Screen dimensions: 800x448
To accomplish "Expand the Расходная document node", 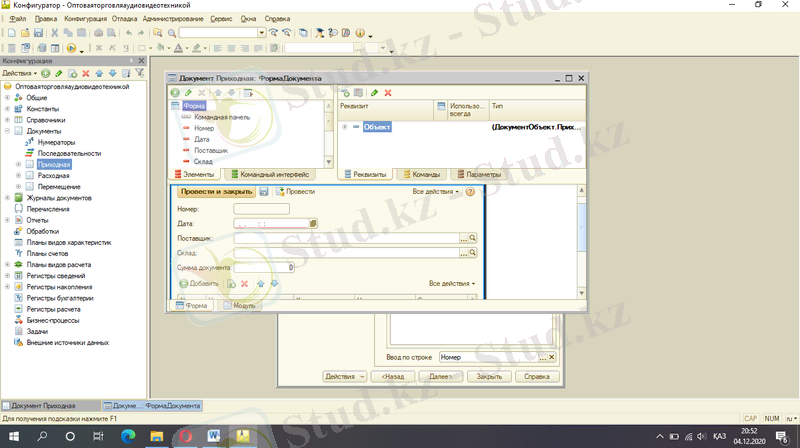I will point(19,175).
